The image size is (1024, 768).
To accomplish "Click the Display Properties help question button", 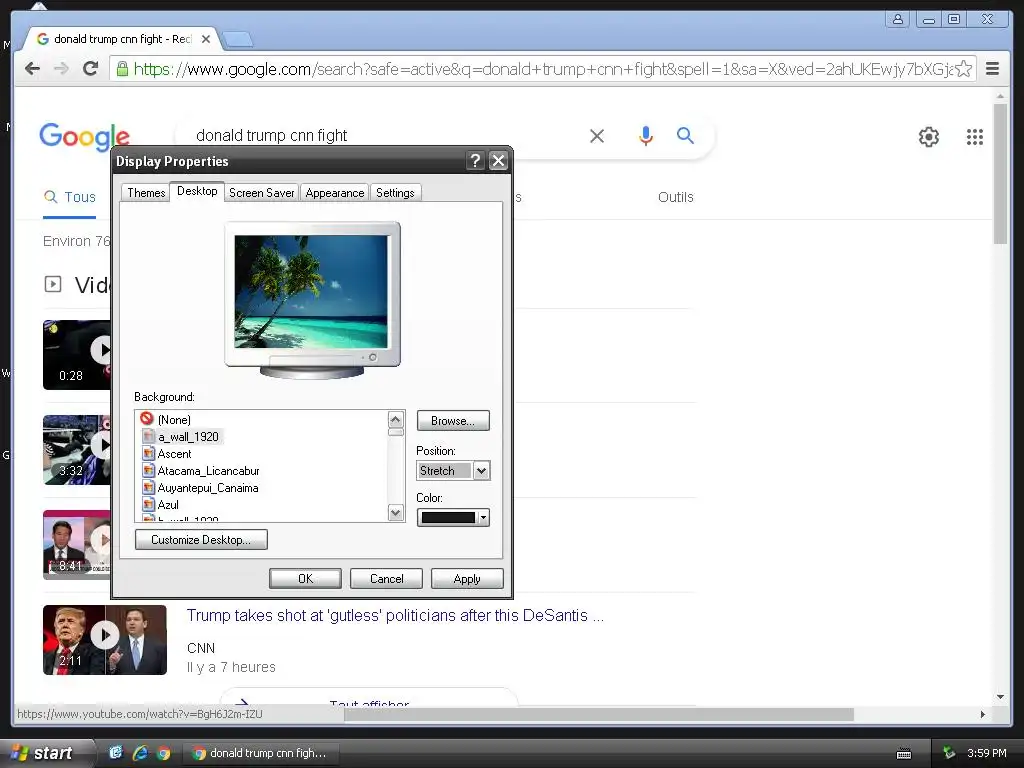I will [475, 161].
